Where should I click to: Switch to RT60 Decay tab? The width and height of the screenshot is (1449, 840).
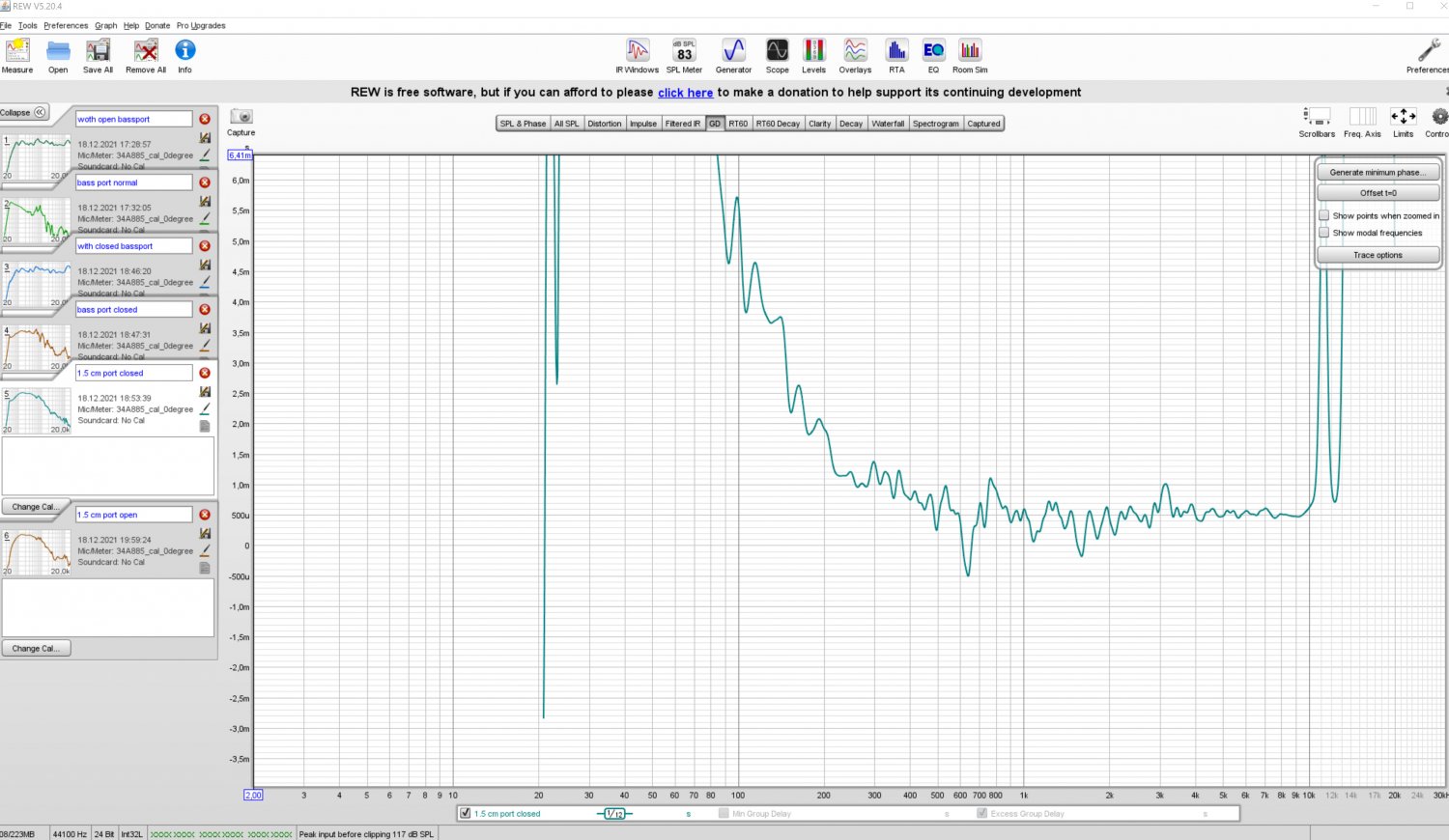pyautogui.click(x=778, y=124)
